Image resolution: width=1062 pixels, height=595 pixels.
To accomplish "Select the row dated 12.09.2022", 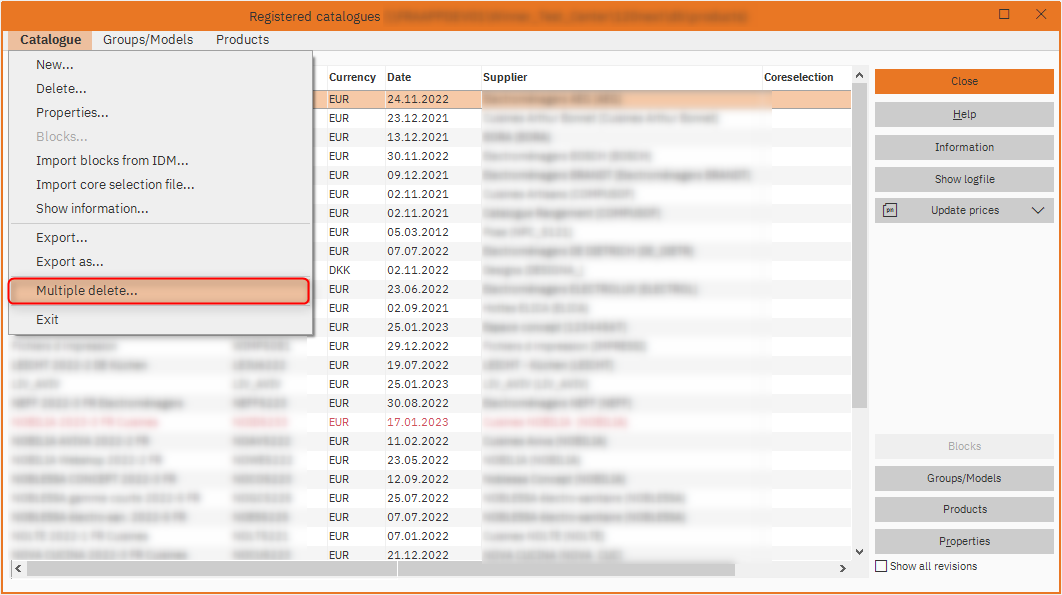I will tap(430, 478).
